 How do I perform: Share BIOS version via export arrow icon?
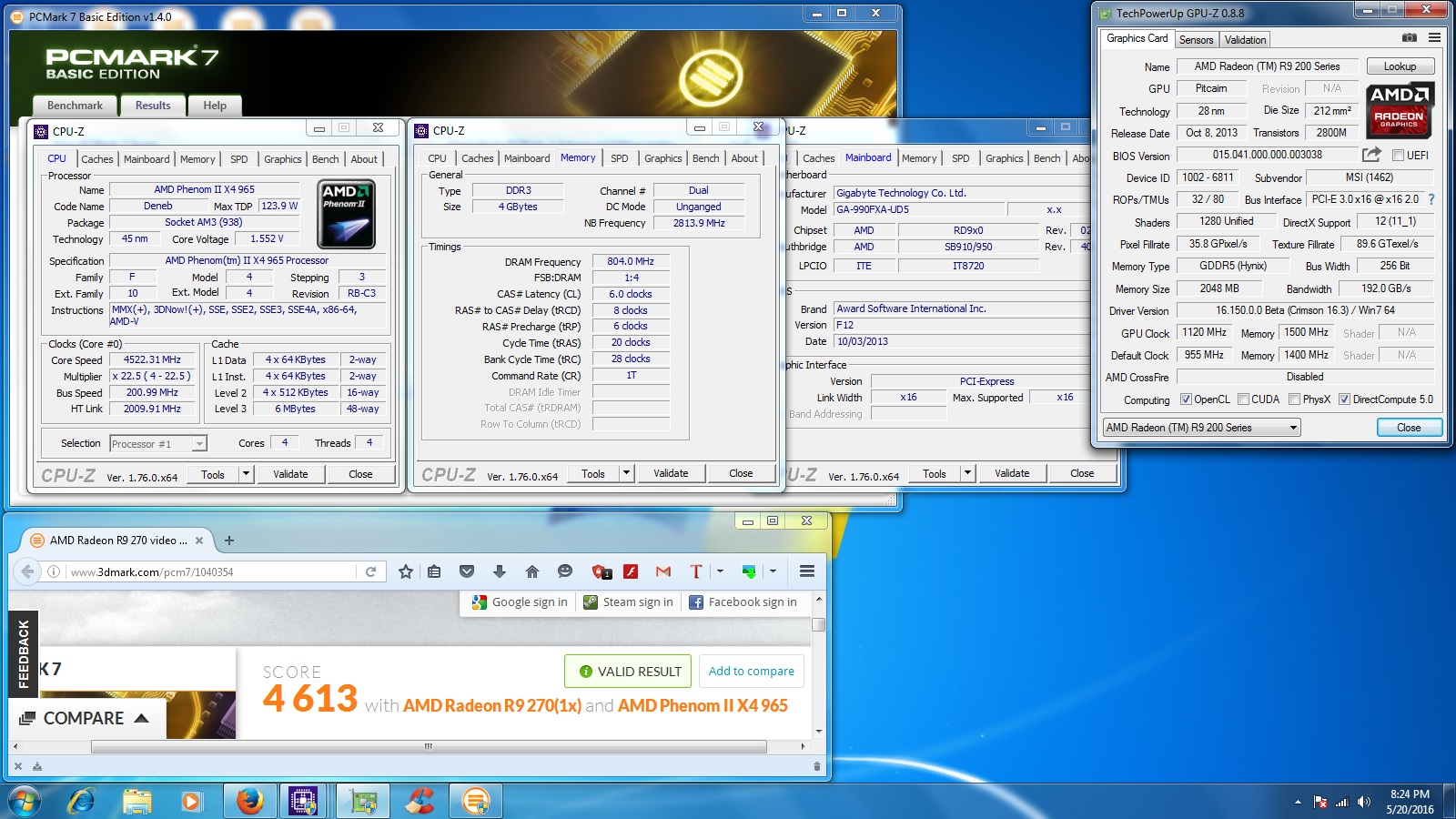tap(1371, 155)
